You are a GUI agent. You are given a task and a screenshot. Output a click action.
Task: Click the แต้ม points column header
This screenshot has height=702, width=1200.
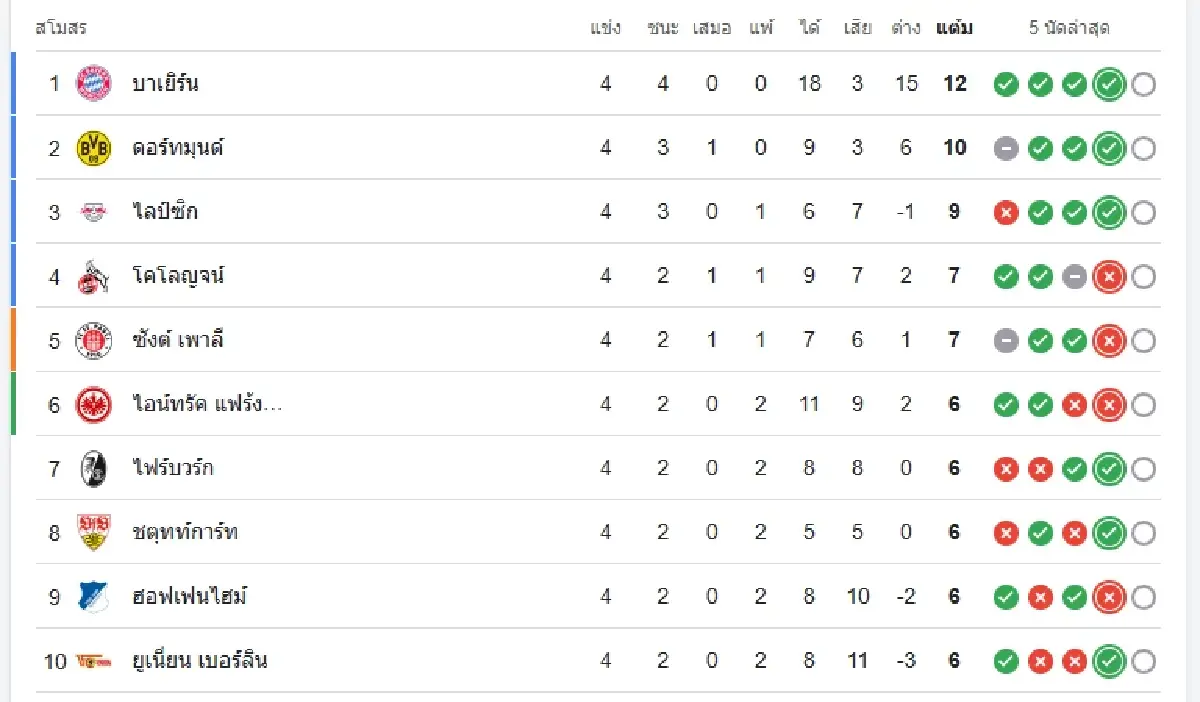[954, 28]
